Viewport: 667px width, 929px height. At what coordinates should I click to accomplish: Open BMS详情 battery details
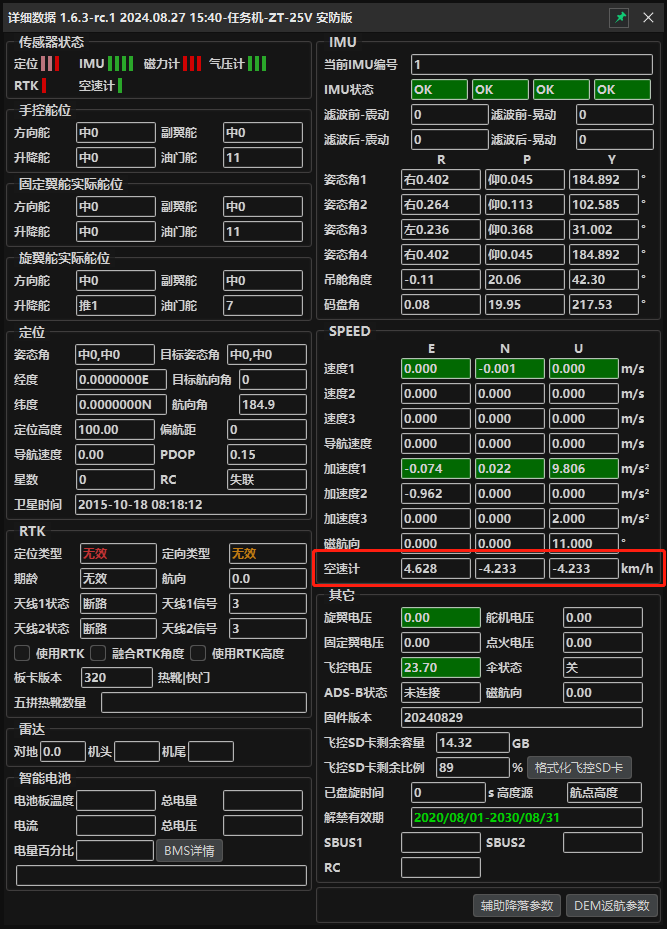pyautogui.click(x=190, y=851)
